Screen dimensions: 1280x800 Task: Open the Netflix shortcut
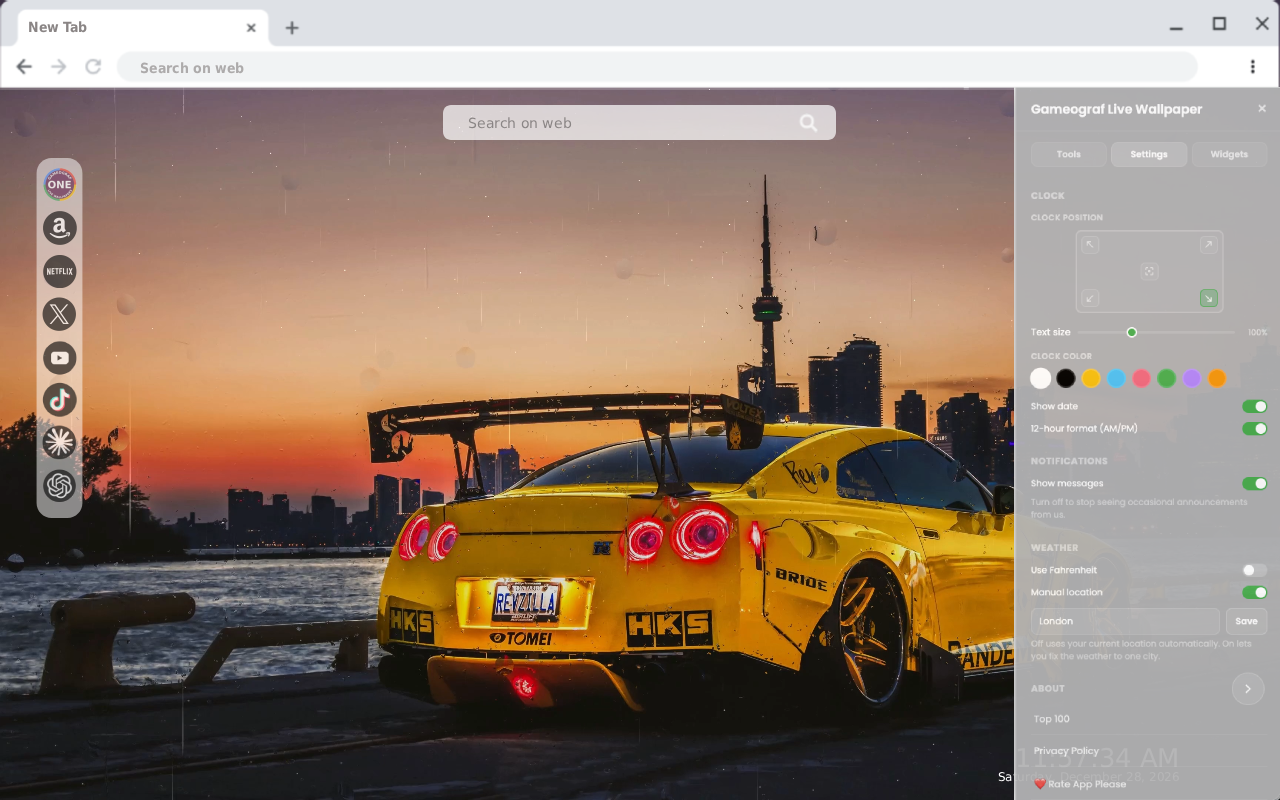59,271
